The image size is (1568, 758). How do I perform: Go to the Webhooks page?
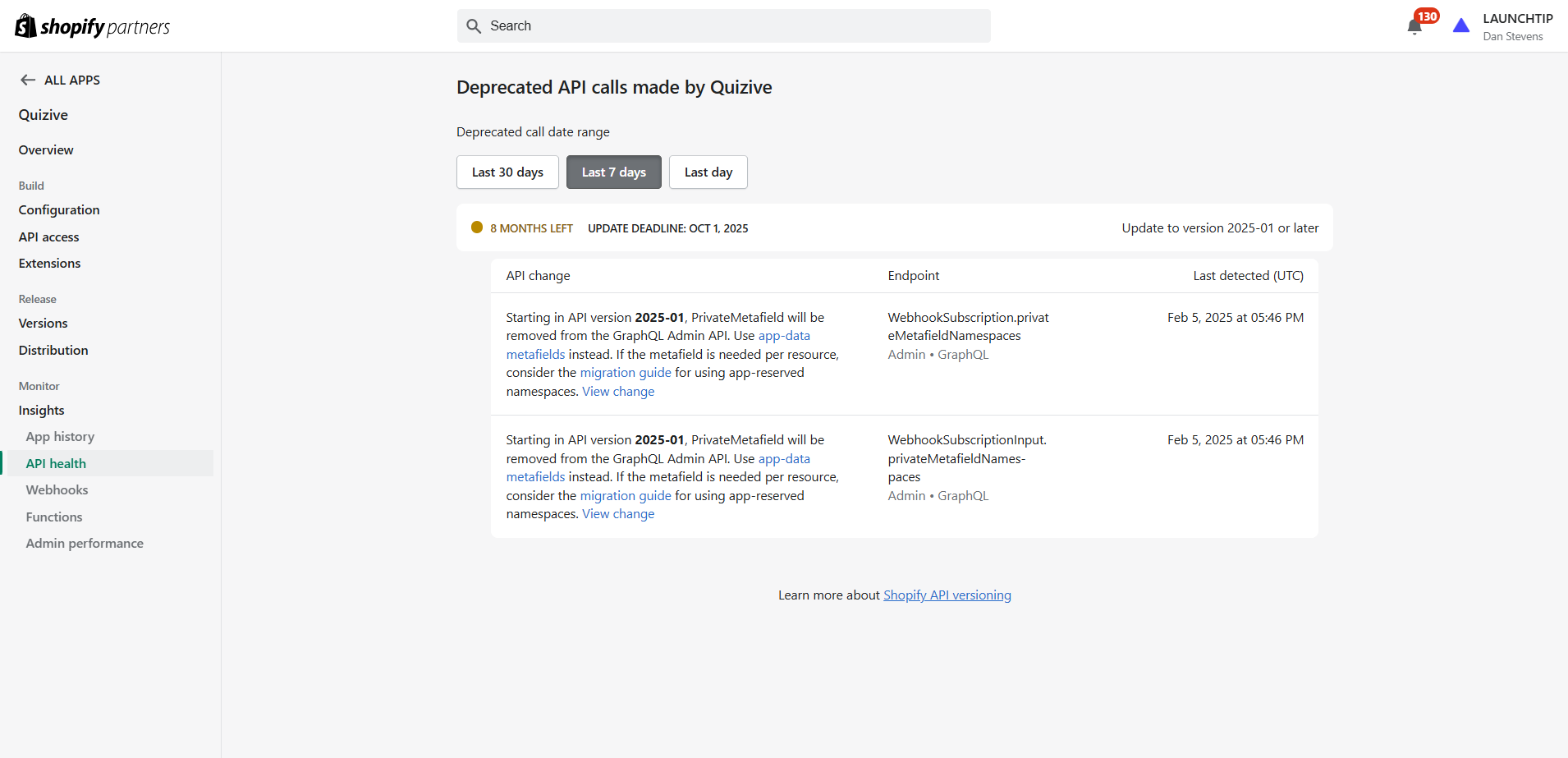tap(57, 490)
